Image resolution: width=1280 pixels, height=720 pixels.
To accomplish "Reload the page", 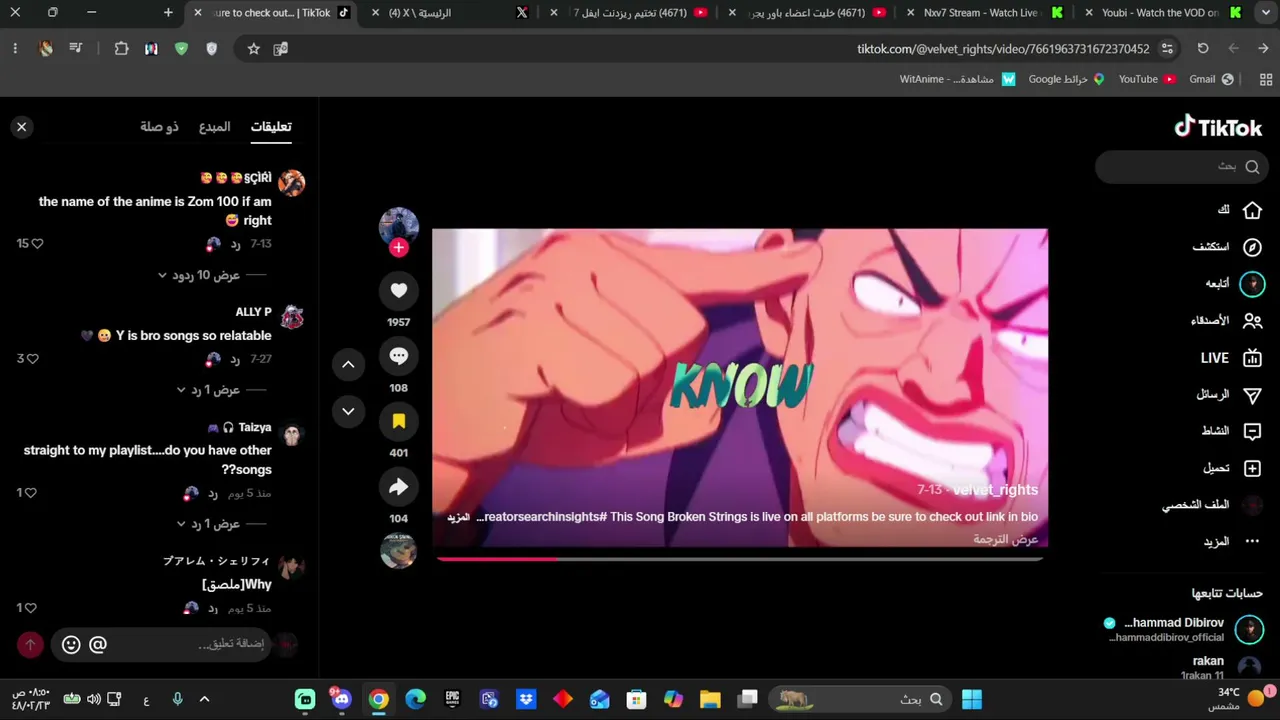I will [1203, 49].
